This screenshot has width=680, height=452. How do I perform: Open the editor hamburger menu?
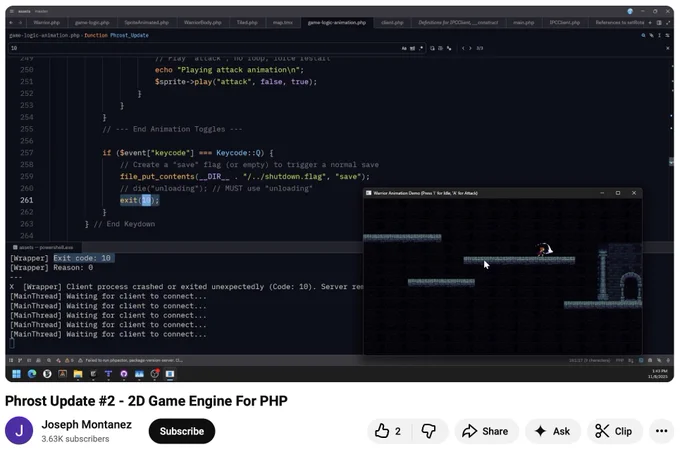click(12, 11)
